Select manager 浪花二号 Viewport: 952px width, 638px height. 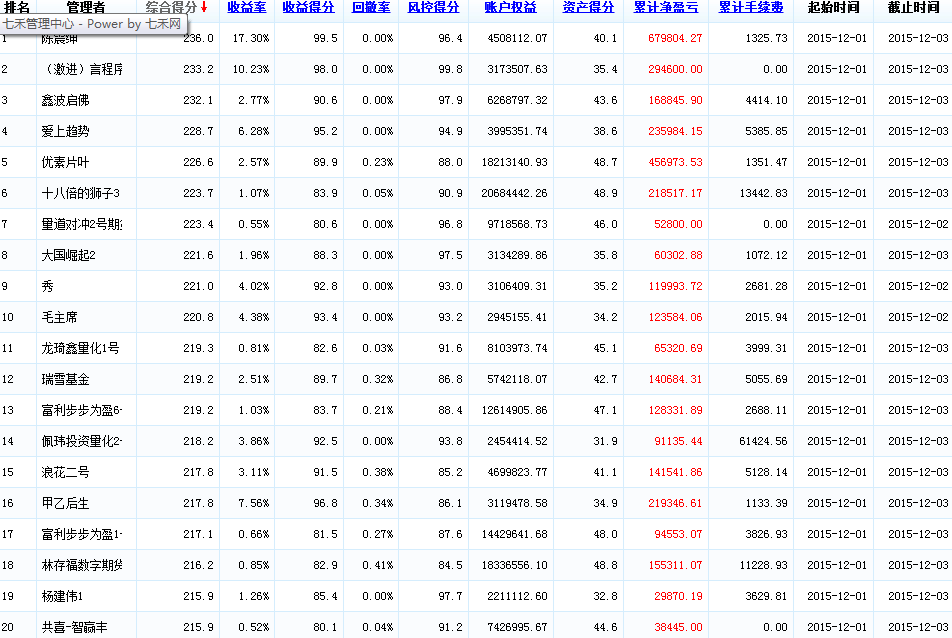point(65,472)
